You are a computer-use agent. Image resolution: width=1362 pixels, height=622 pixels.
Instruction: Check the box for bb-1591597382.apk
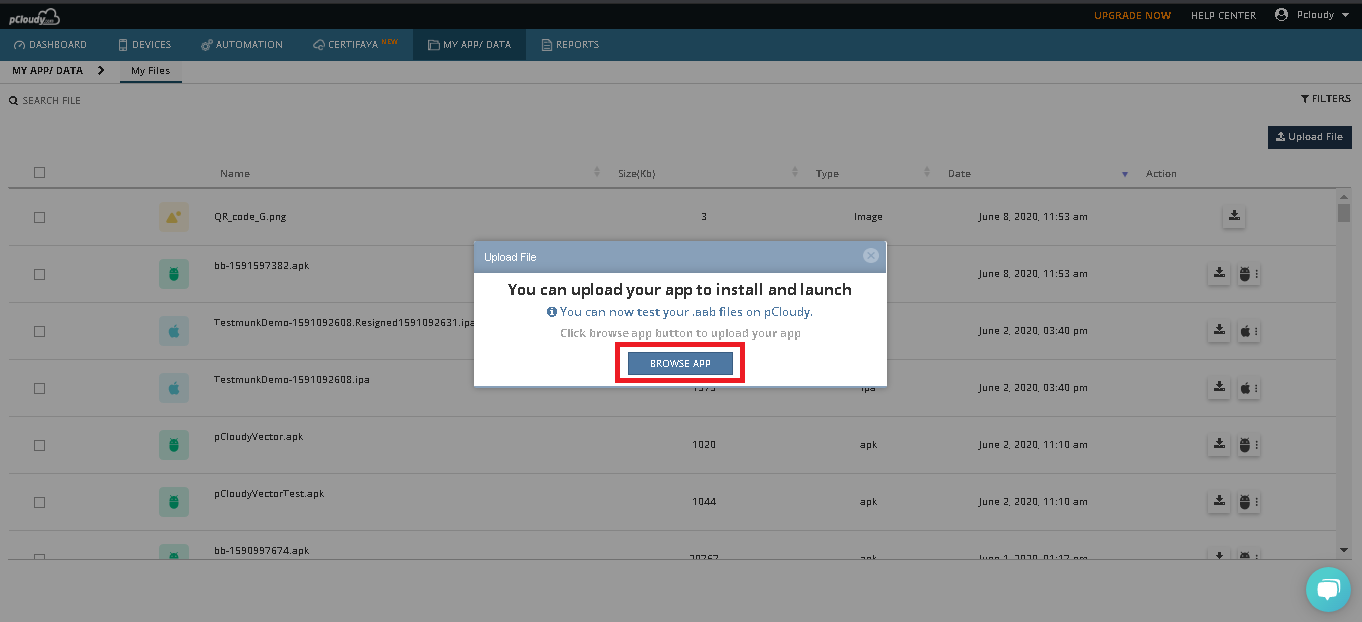click(x=40, y=274)
